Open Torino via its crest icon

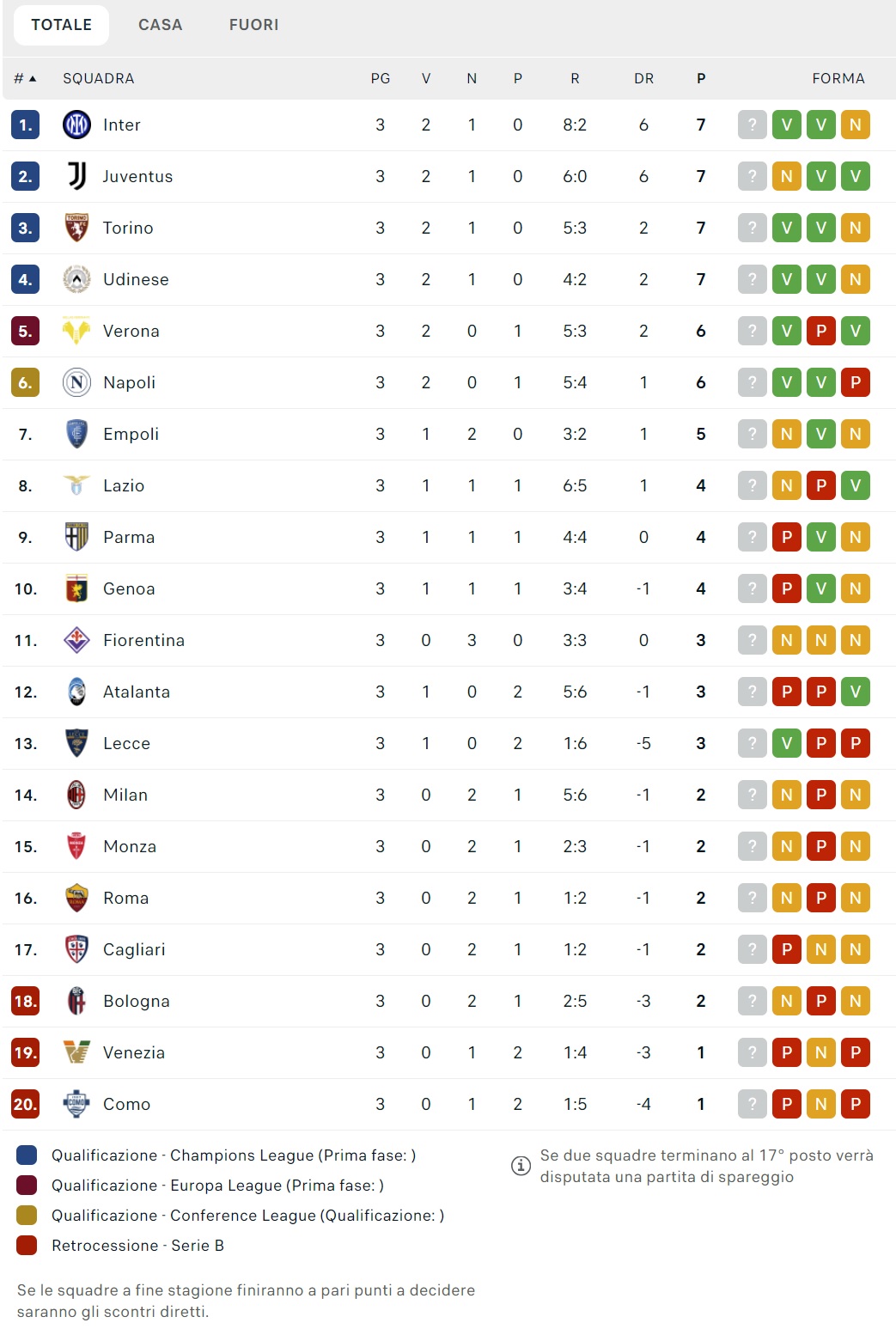[x=76, y=228]
